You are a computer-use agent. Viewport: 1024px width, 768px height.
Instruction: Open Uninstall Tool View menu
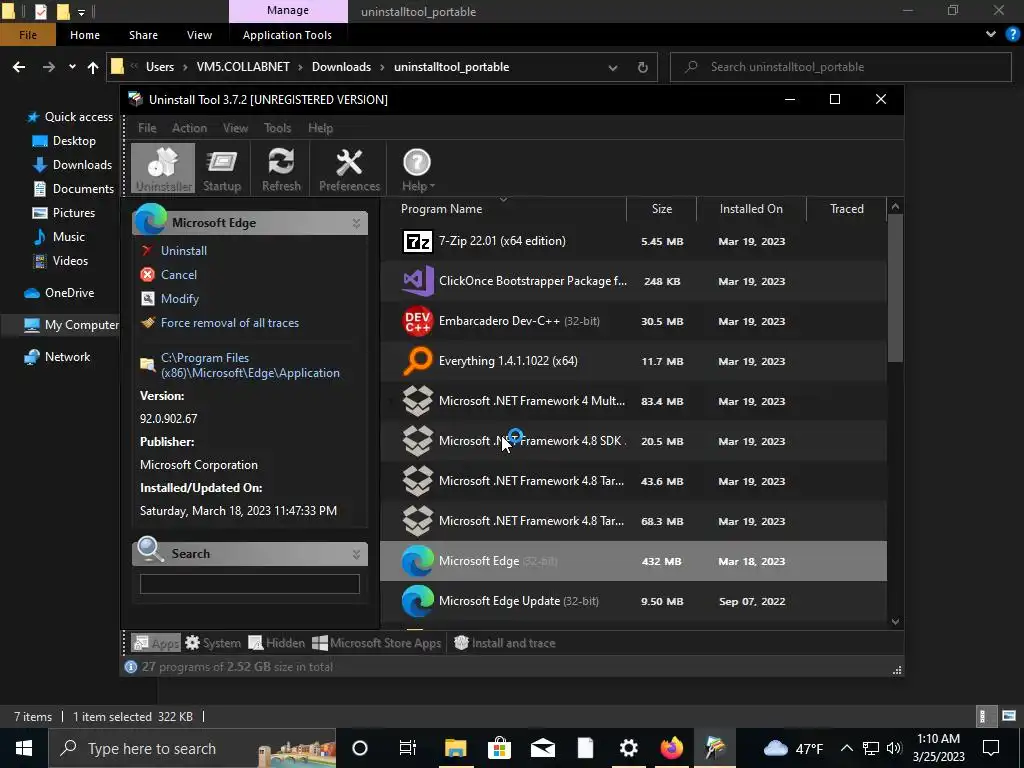pyautogui.click(x=235, y=128)
